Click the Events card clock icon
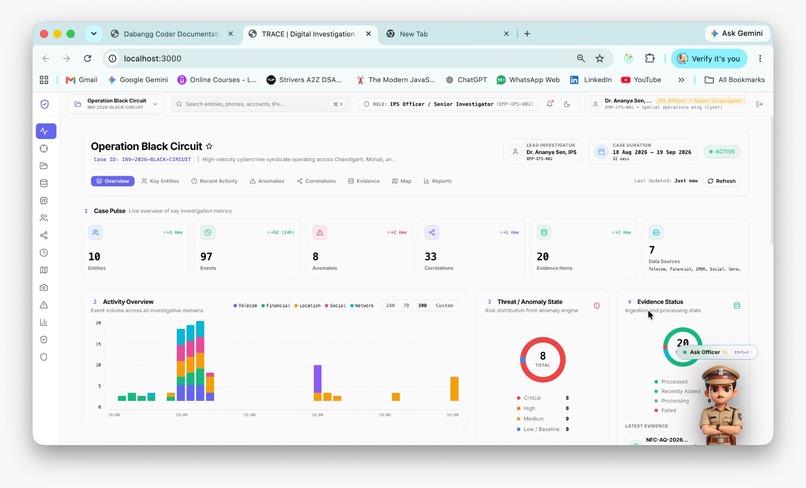Screen dimensions: 806x488 [x=208, y=232]
